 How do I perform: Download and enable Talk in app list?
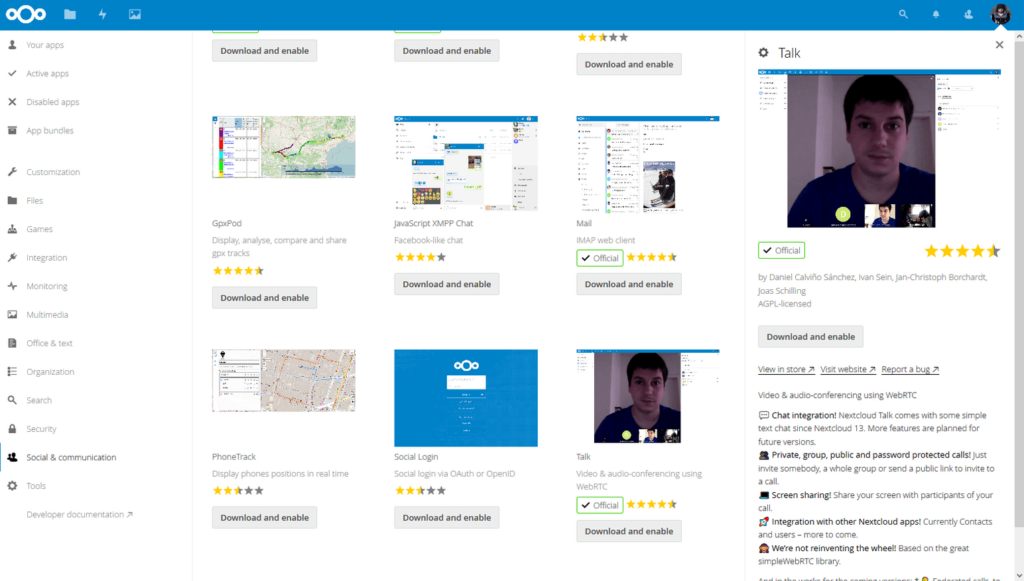pos(629,531)
